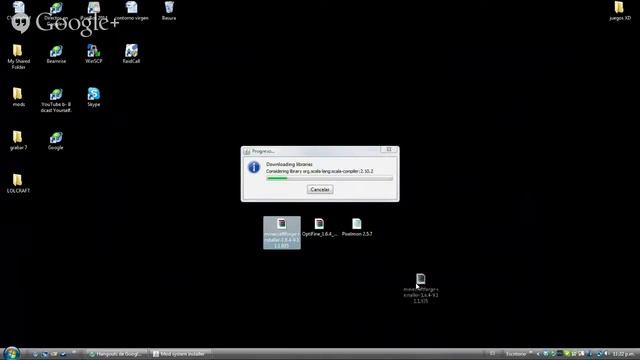Screen dimensions: 640x360
Task: Select the OptiFine_1.6.4 file icon
Action: pos(319,228)
